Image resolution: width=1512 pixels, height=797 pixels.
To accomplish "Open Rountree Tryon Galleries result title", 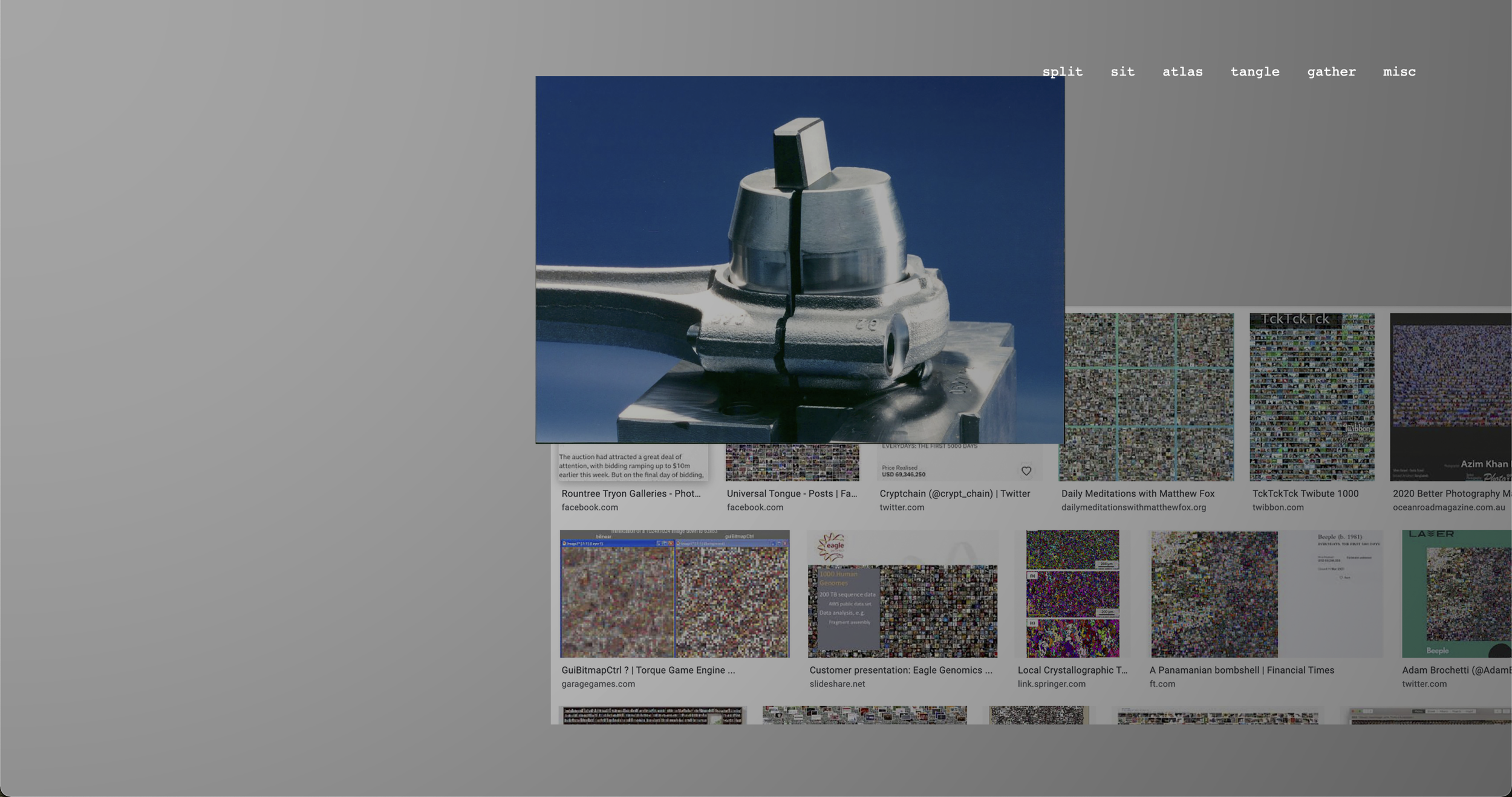I will point(631,493).
